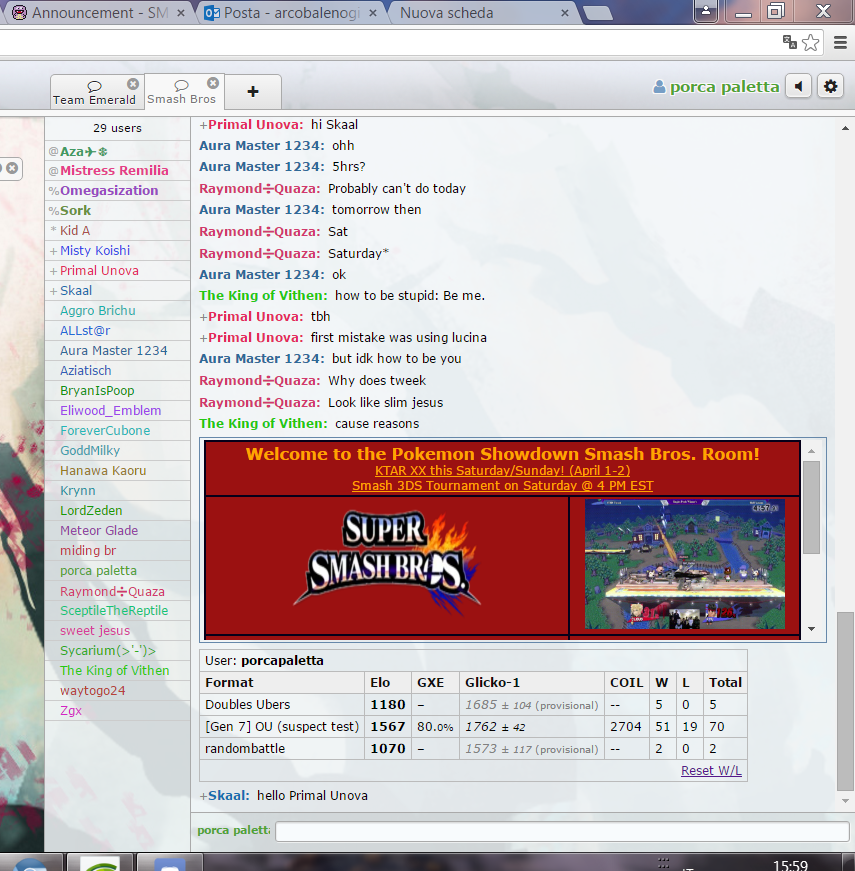
Task: Click The King of Vithen's 'cause reasons' message name
Action: point(263,423)
